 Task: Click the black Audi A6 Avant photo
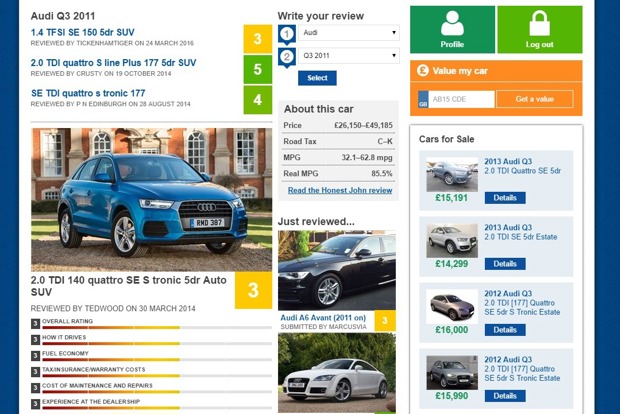pos(337,270)
